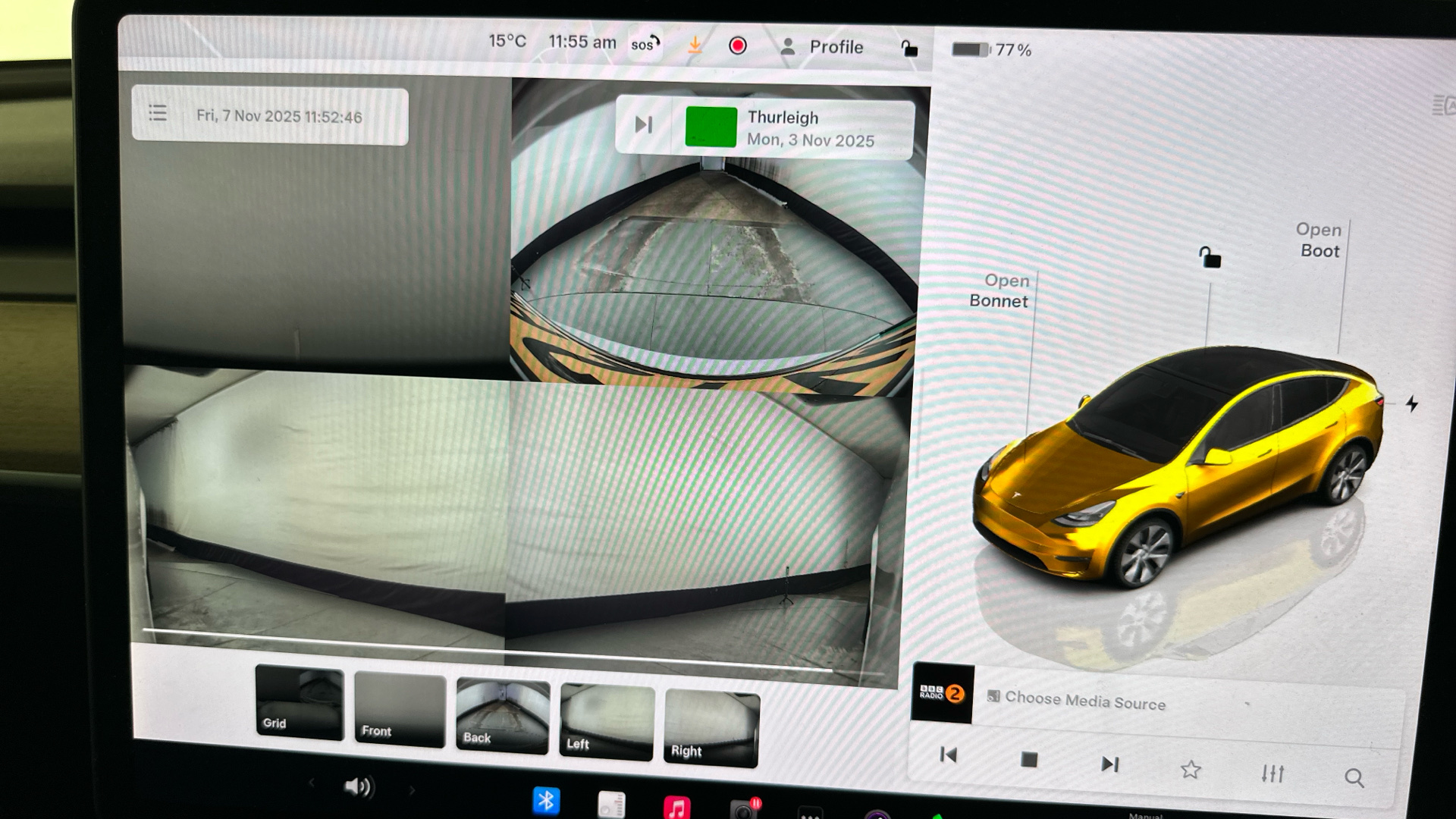Tap the SOS emergency icon
Image resolution: width=1456 pixels, height=819 pixels.
pos(645,44)
